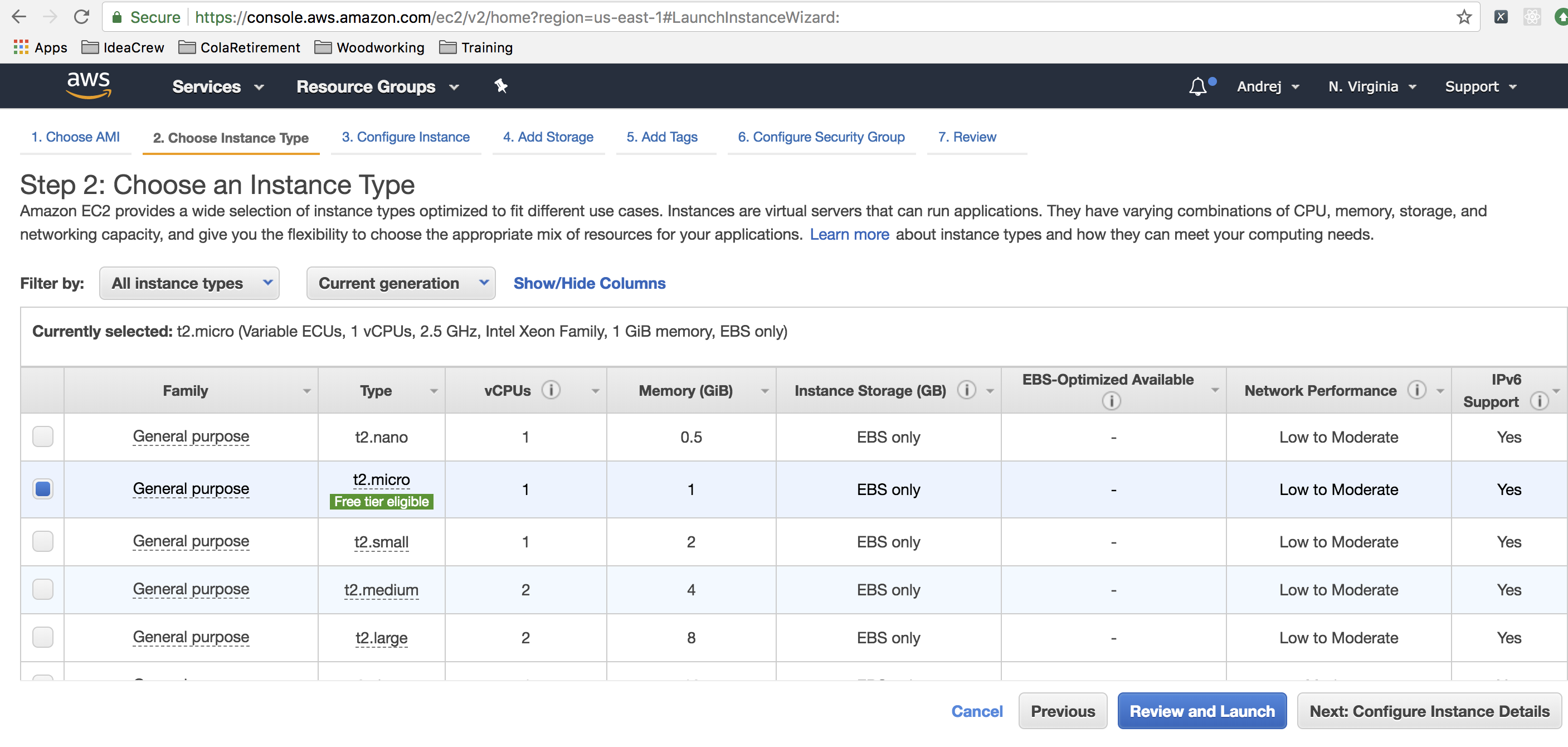The height and width of the screenshot is (747, 1568).
Task: Open the ColaRetirement bookmarks folder
Action: point(239,47)
